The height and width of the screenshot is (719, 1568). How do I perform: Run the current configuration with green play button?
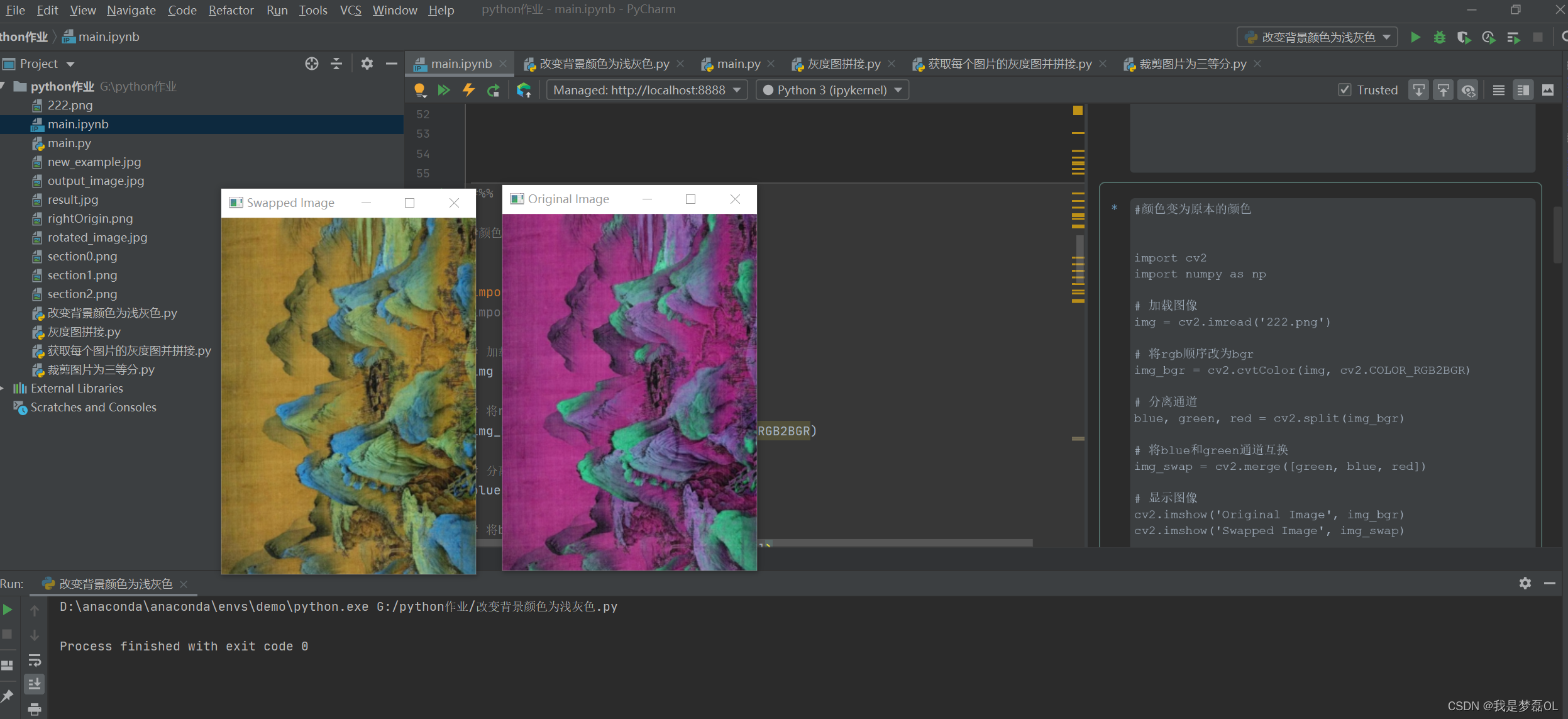[1415, 37]
